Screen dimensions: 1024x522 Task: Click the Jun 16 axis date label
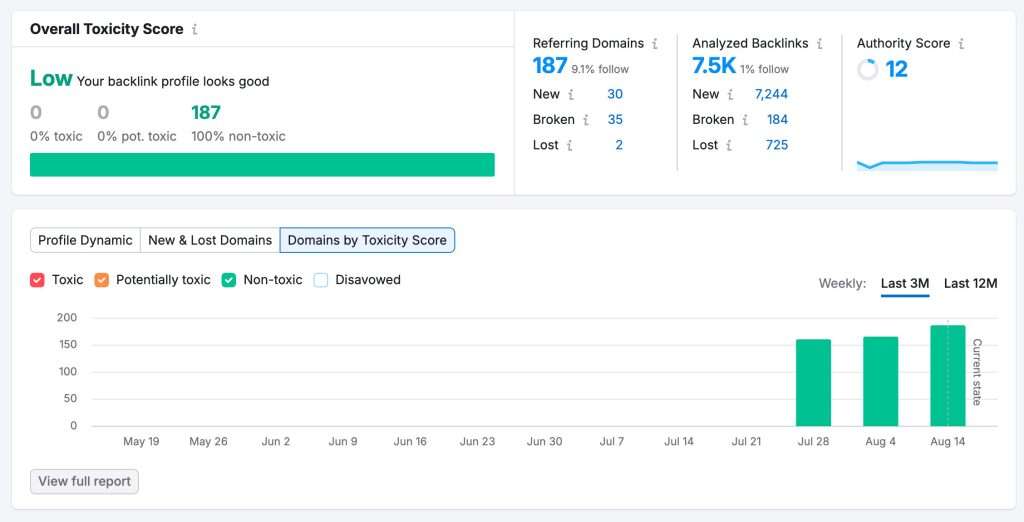point(410,442)
